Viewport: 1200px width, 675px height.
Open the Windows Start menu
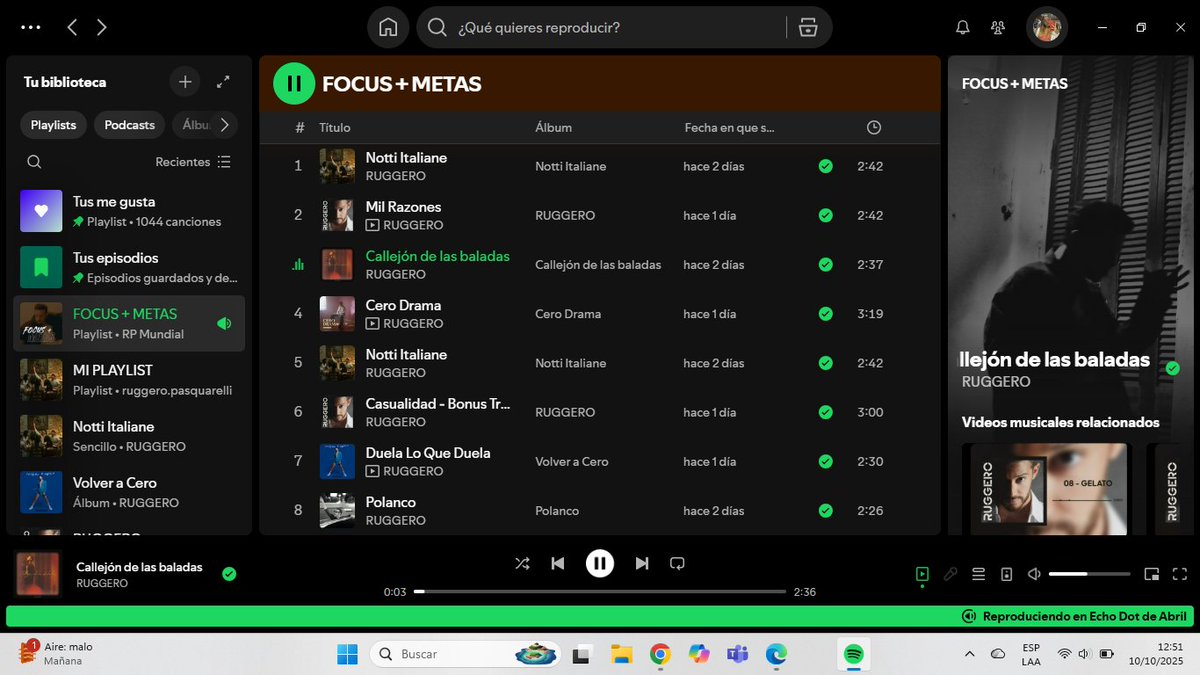coord(347,654)
